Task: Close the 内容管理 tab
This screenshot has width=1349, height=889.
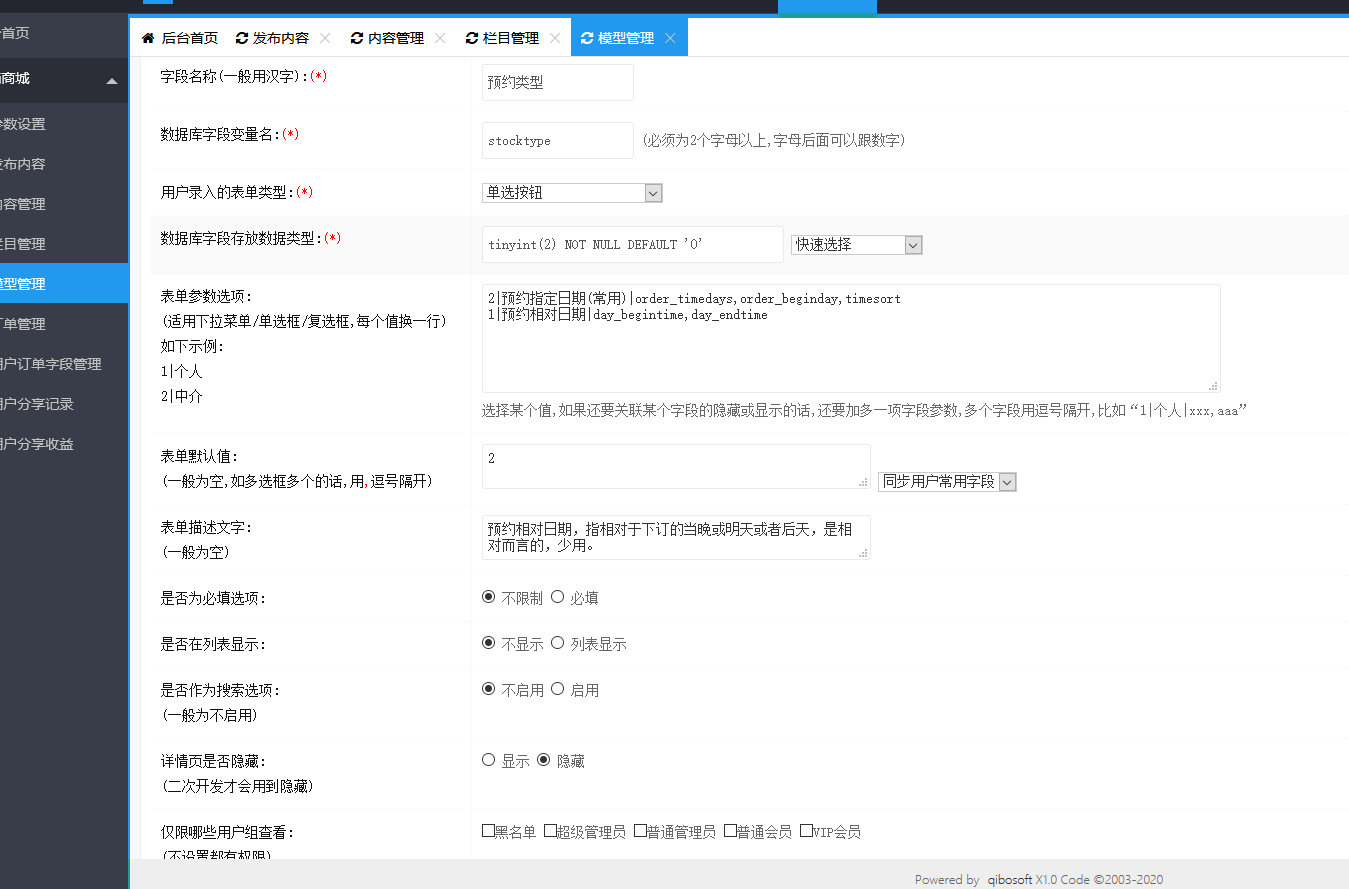Action: coord(440,38)
